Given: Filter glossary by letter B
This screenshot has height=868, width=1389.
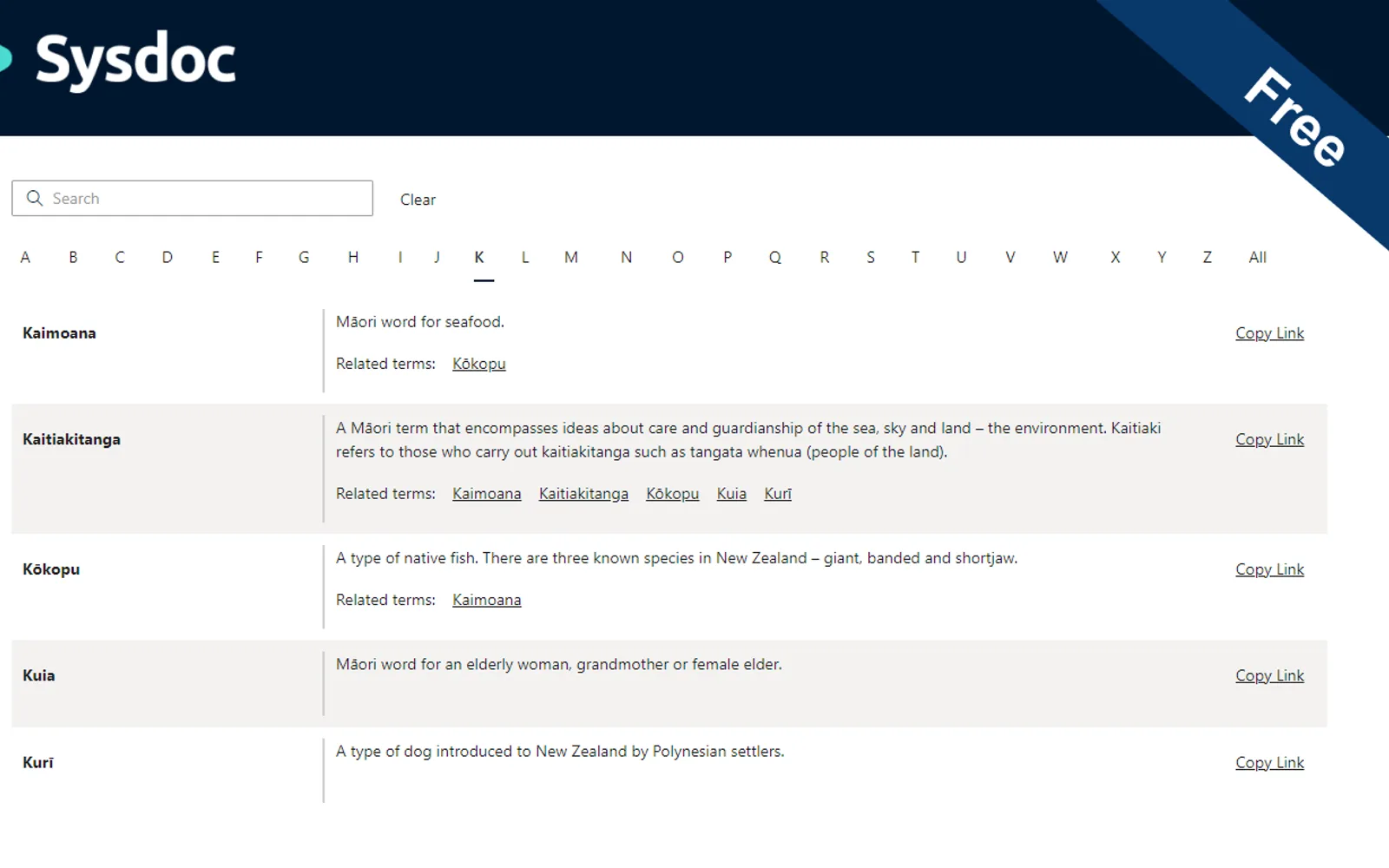Looking at the screenshot, I should [73, 257].
